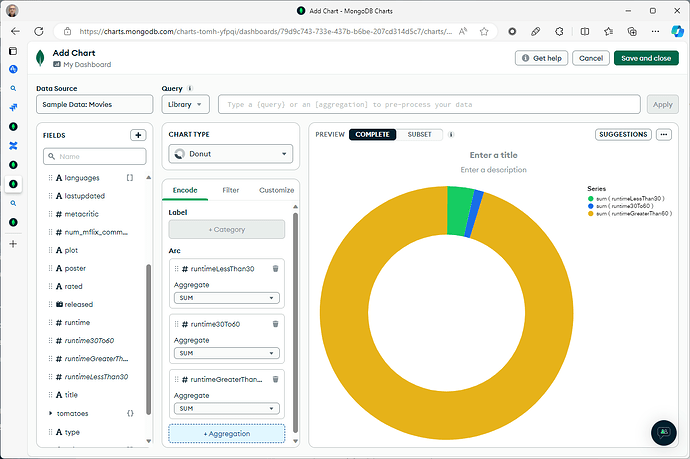This screenshot has height=459, width=690.
Task: Add a new calculated field with plus button
Action: point(138,135)
